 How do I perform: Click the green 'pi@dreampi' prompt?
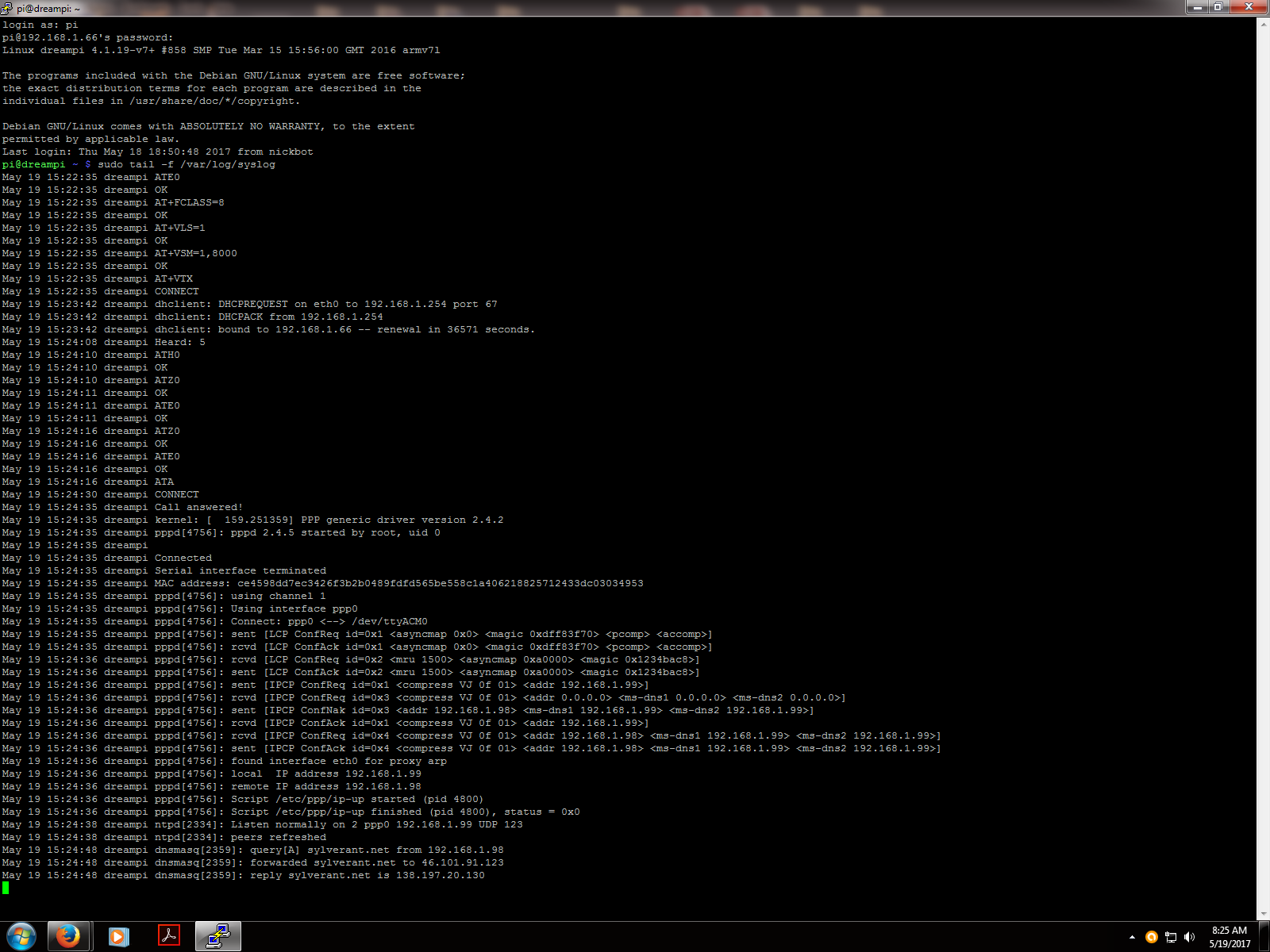(x=34, y=164)
